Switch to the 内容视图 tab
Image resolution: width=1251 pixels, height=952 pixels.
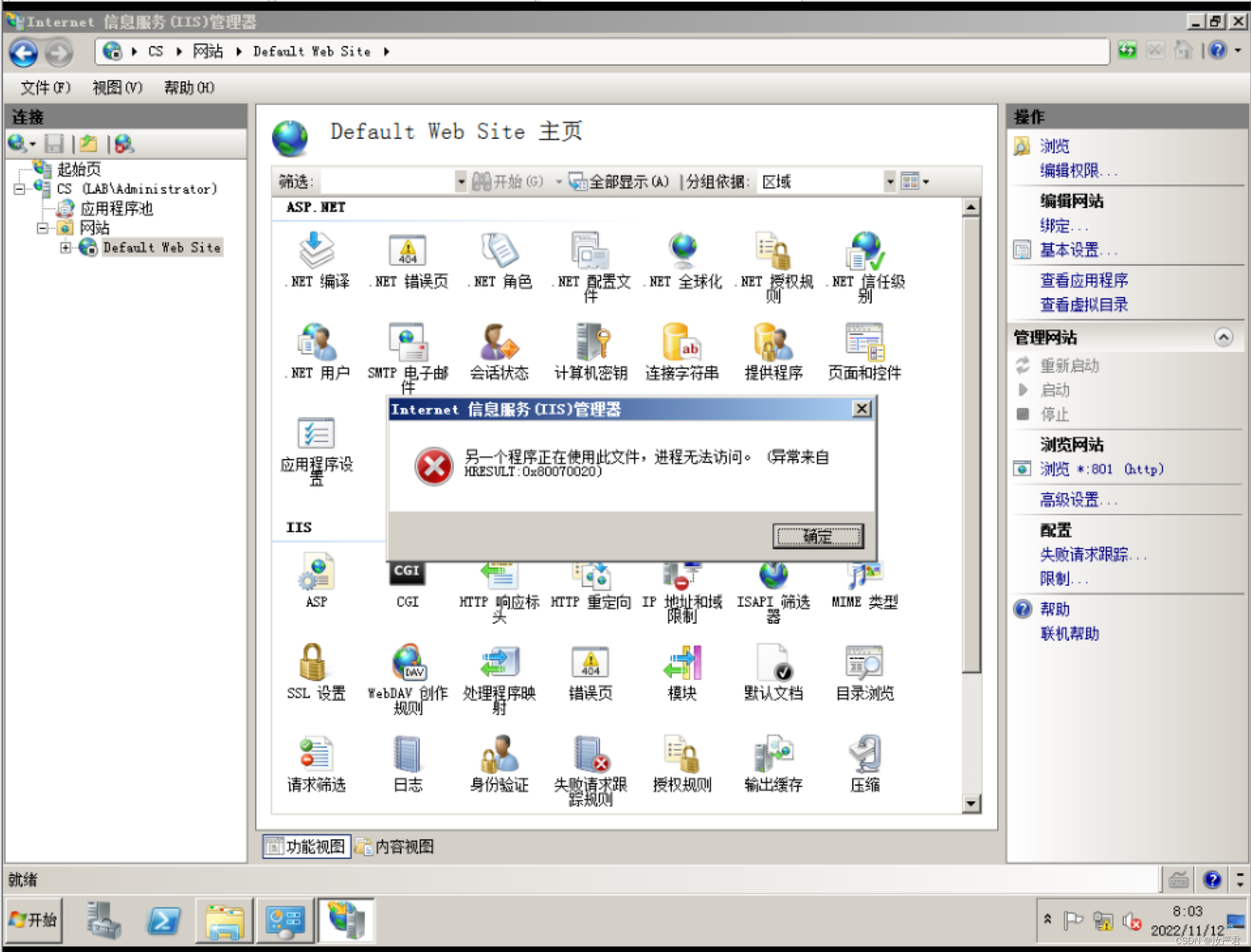click(396, 847)
